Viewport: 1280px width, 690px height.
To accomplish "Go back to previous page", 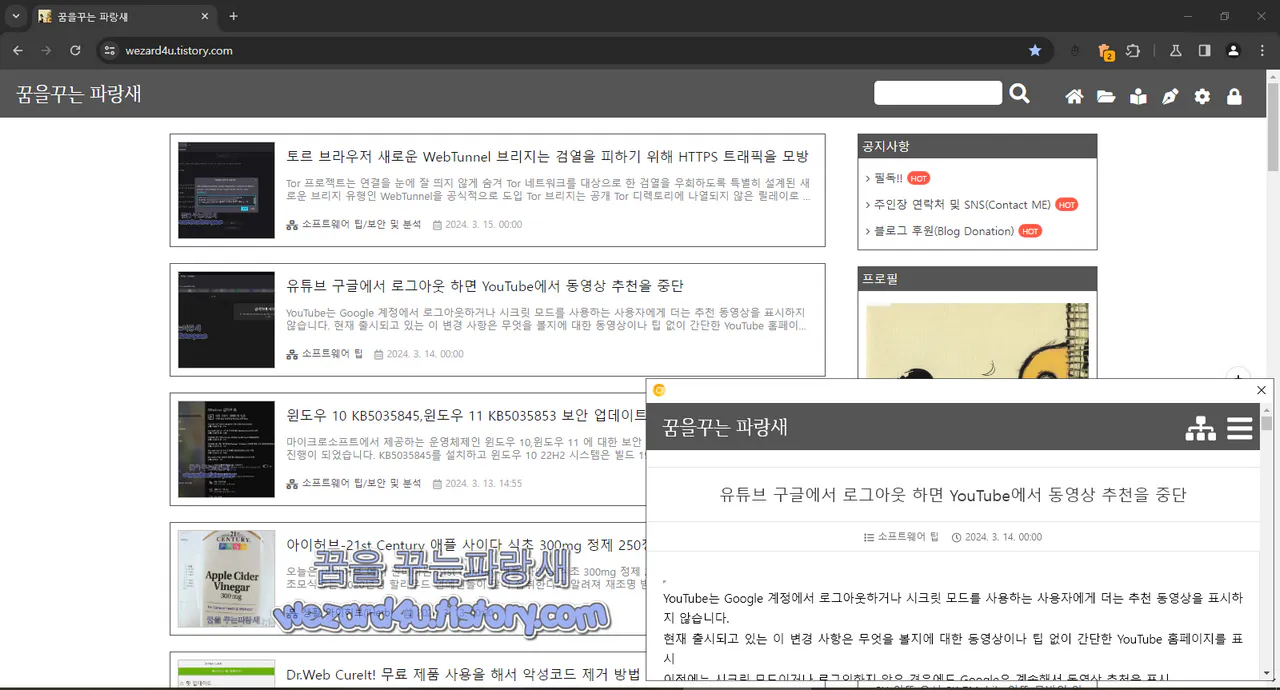I will [x=18, y=50].
